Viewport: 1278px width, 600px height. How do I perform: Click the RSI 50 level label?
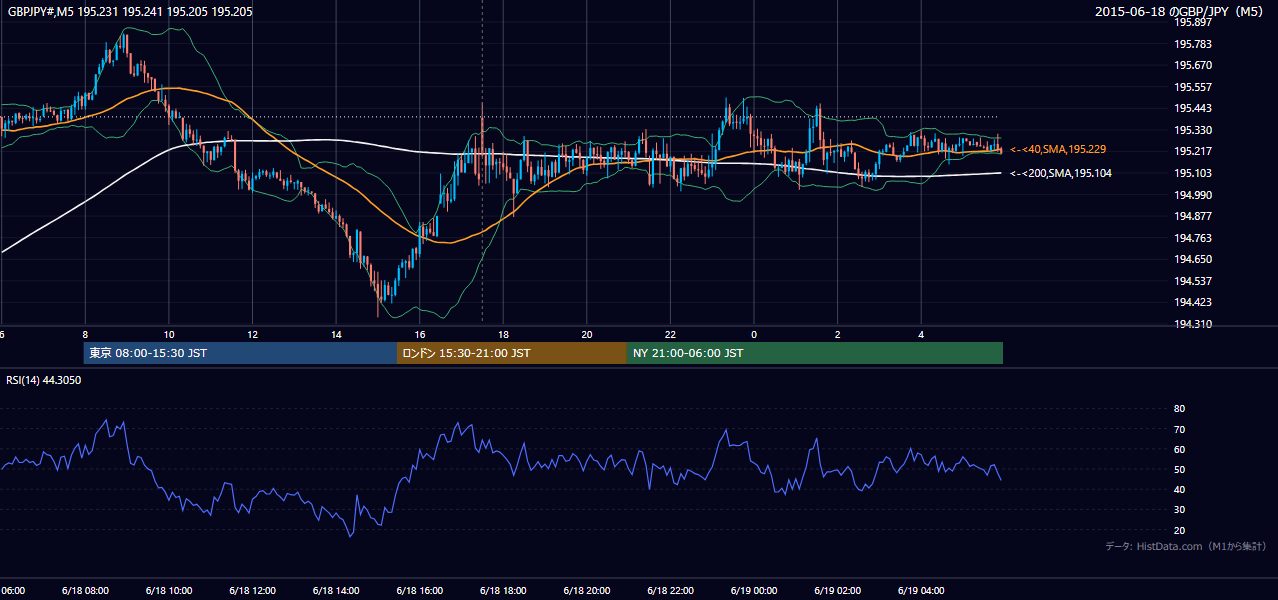[x=1179, y=469]
